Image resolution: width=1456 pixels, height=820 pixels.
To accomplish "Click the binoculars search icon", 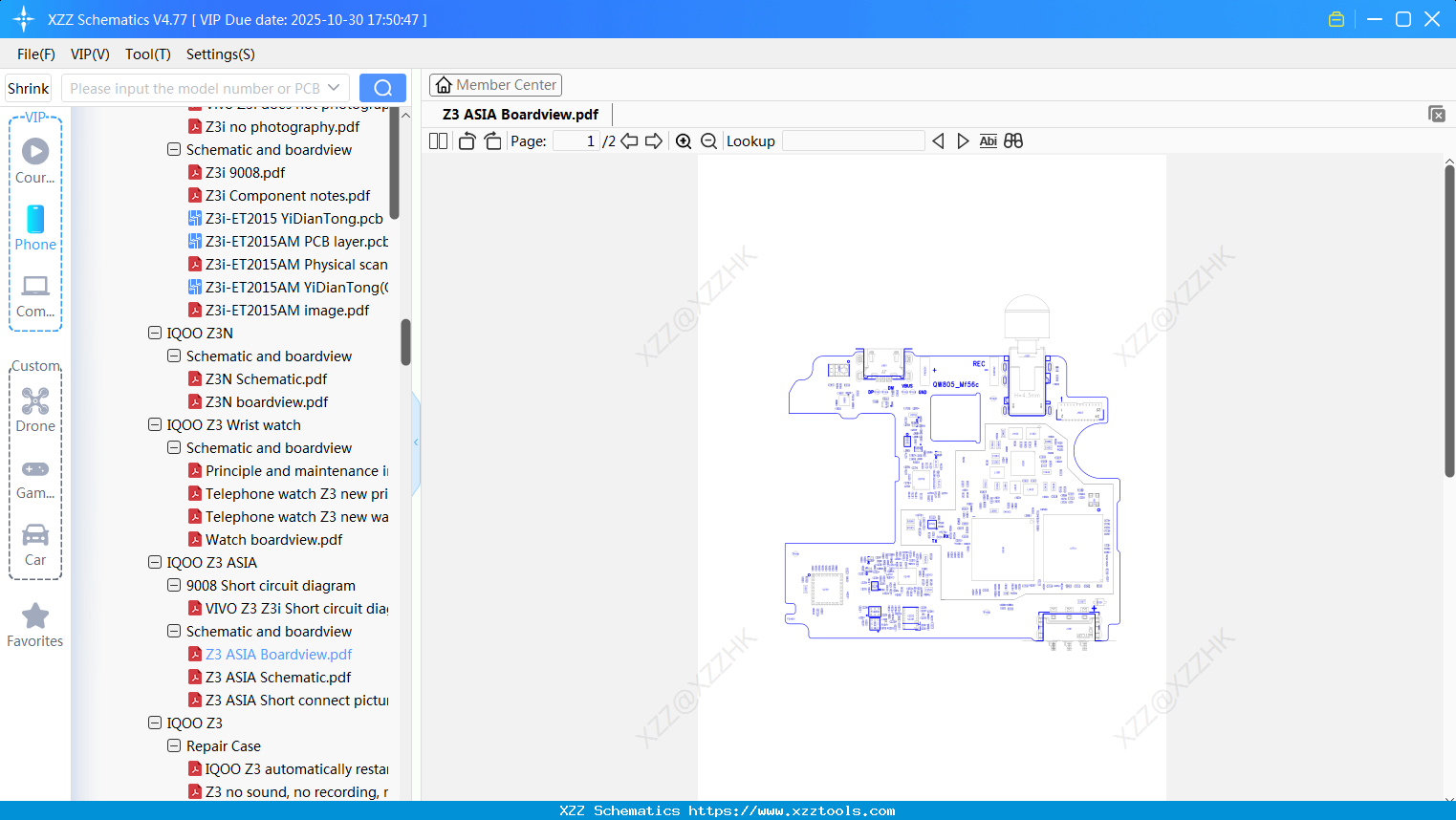I will pos(1013,141).
